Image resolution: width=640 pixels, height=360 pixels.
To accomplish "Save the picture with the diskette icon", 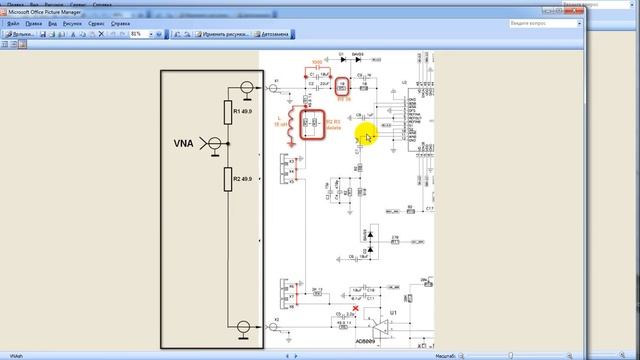I will point(43,34).
